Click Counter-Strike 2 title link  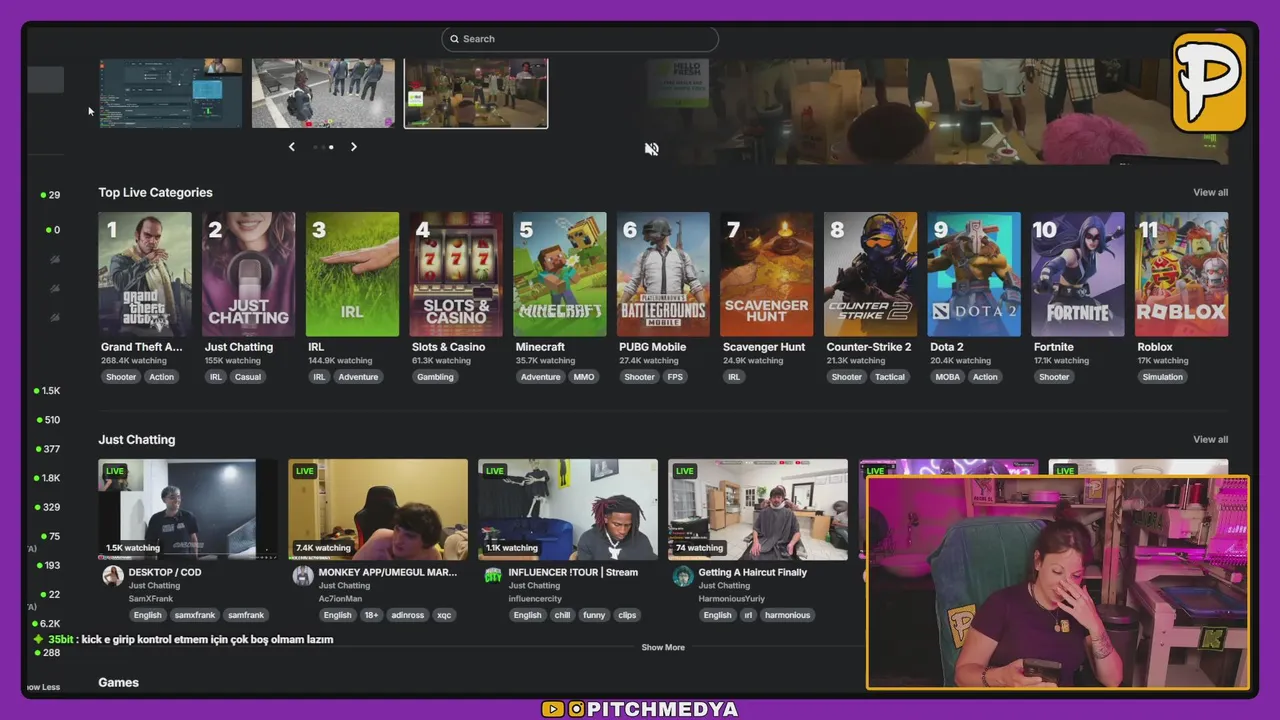869,347
